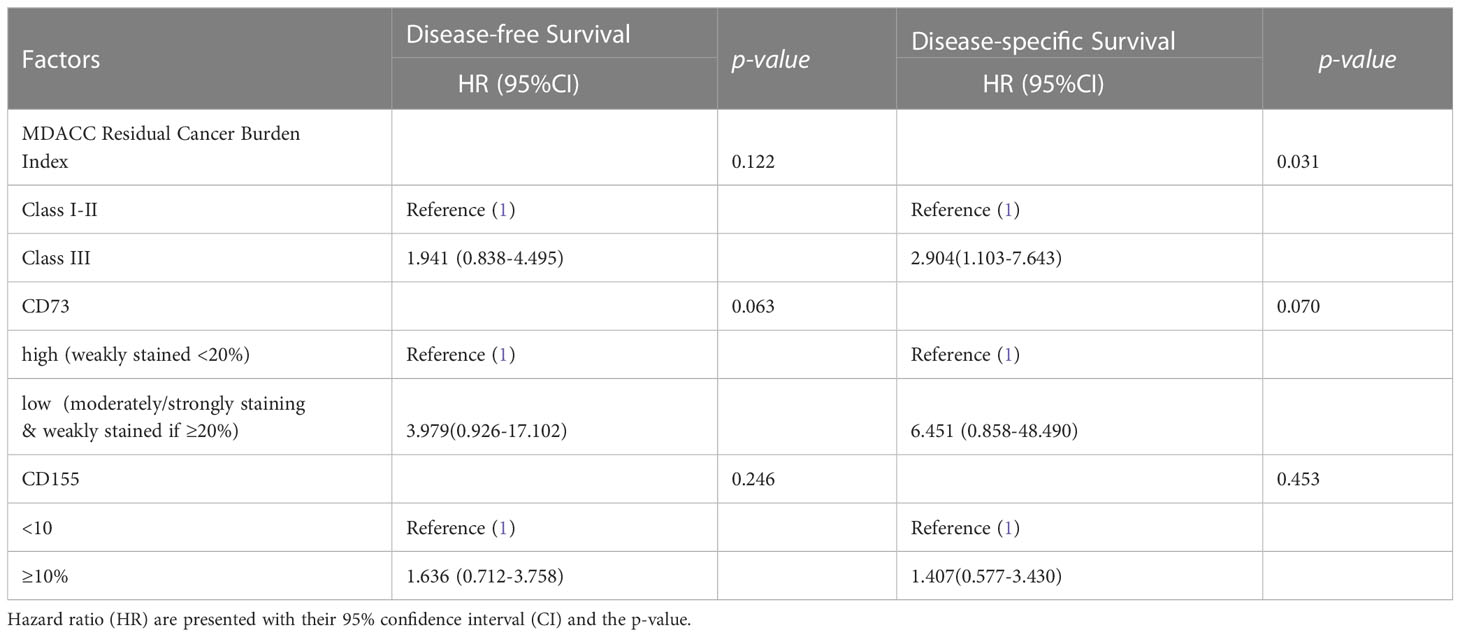The height and width of the screenshot is (637, 1460).
Task: Click the p-value 0.246
Action: (753, 479)
